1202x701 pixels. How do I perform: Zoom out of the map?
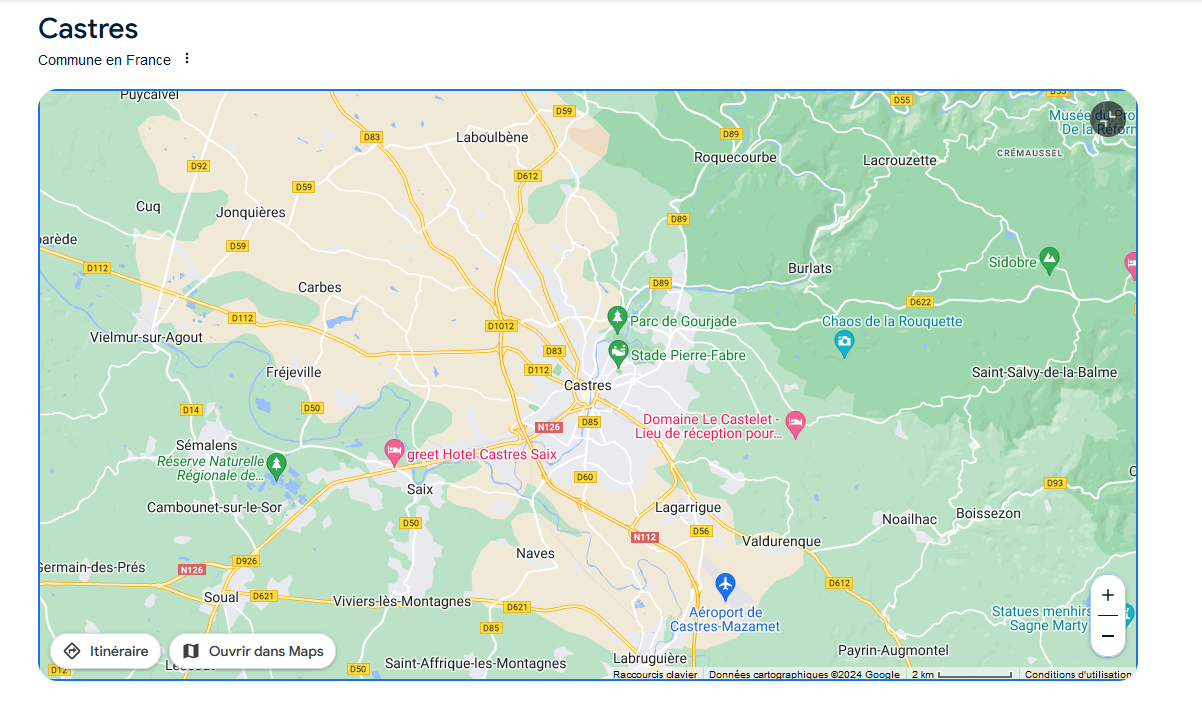click(1107, 636)
